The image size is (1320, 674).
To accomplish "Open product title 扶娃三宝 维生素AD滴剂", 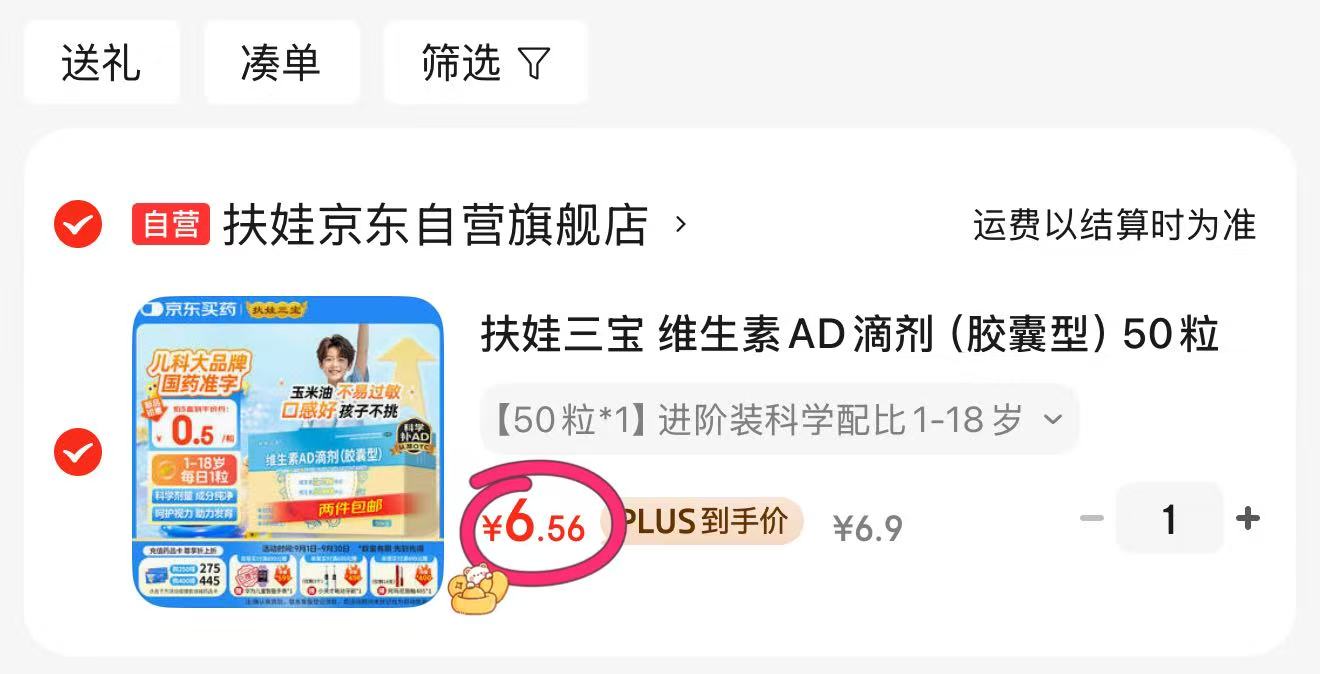I will coord(850,334).
